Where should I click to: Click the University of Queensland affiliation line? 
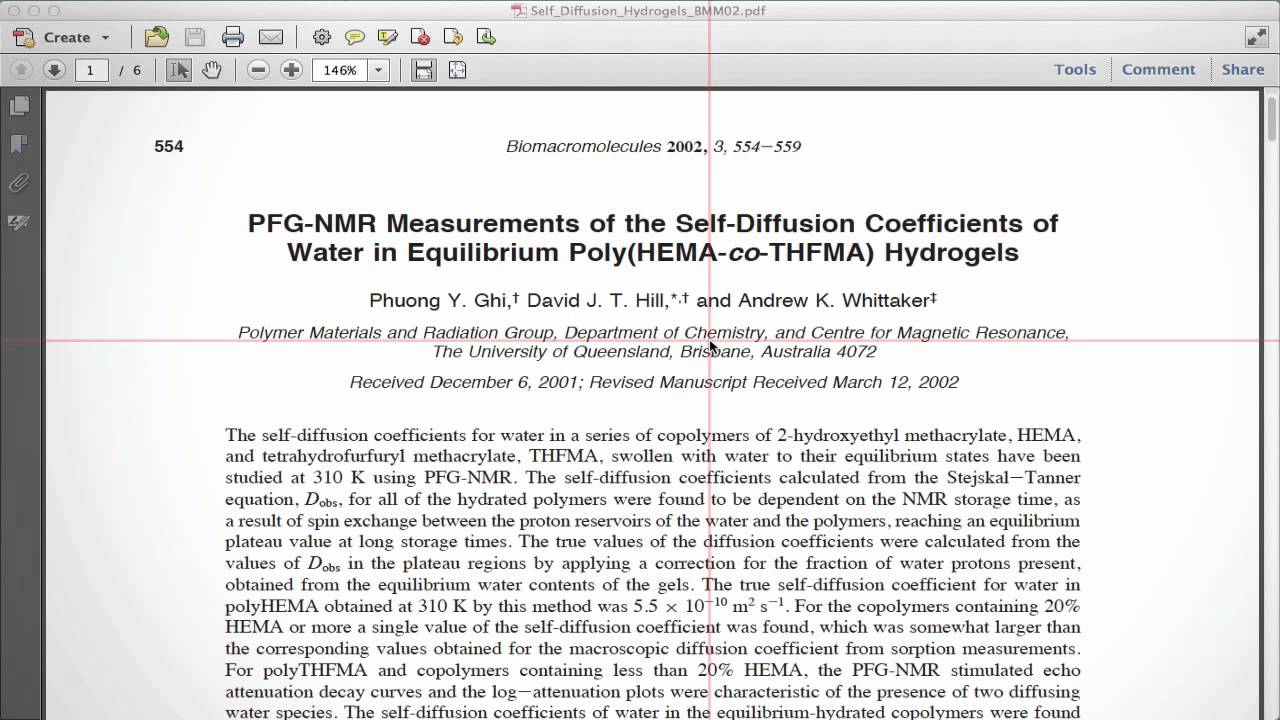click(654, 351)
